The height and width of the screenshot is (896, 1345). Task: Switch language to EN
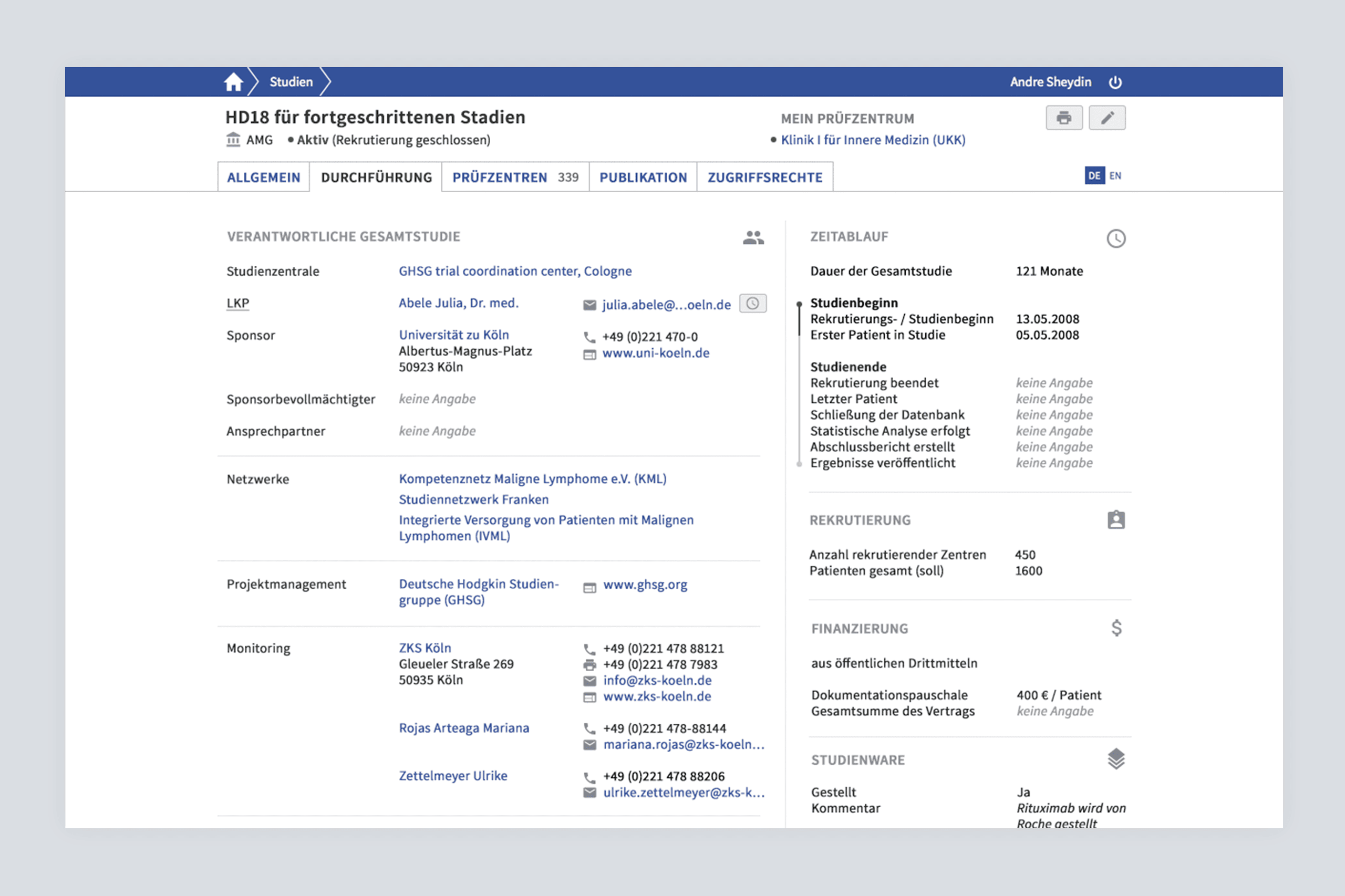[x=1115, y=176]
